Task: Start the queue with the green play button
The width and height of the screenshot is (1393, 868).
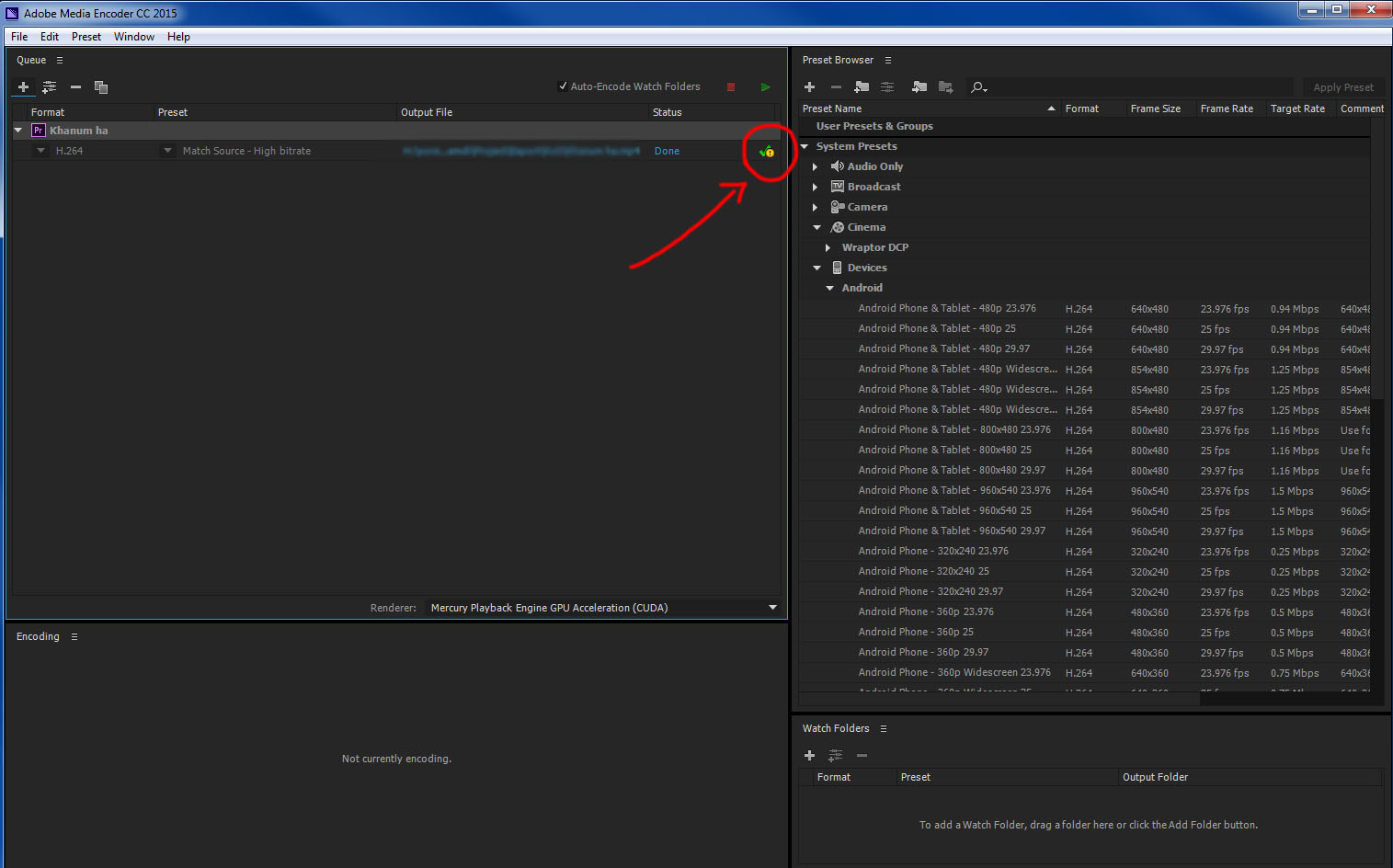Action: click(x=765, y=87)
